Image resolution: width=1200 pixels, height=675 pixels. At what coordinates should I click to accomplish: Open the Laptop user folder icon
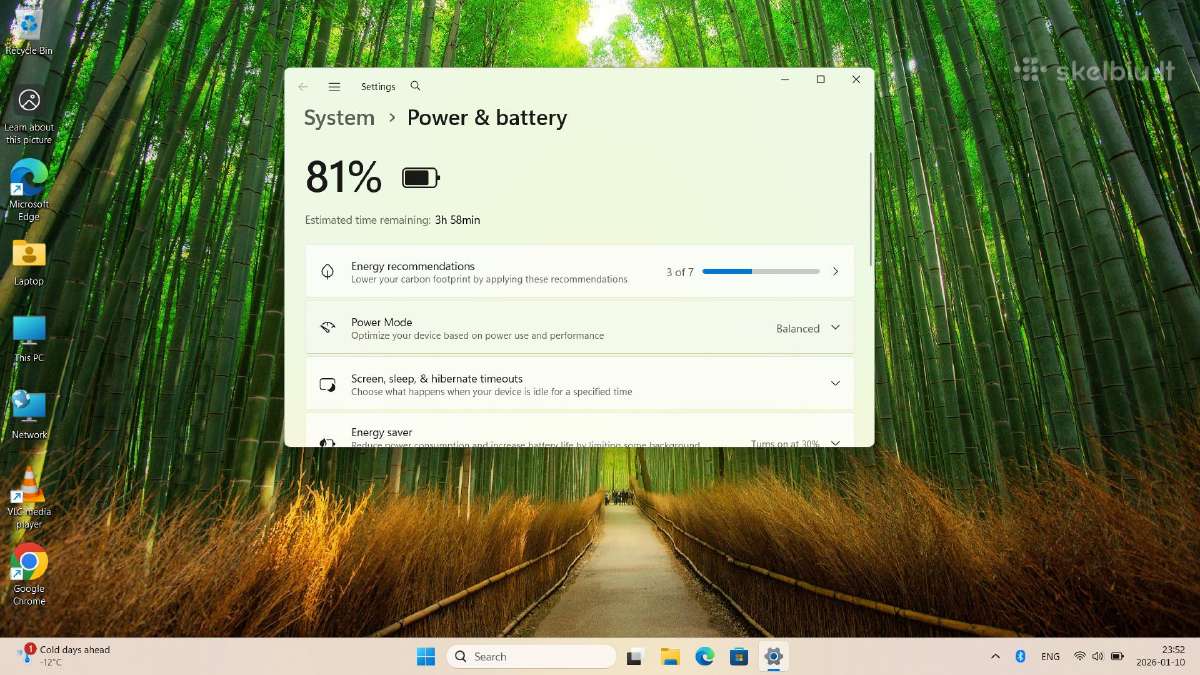click(x=29, y=262)
